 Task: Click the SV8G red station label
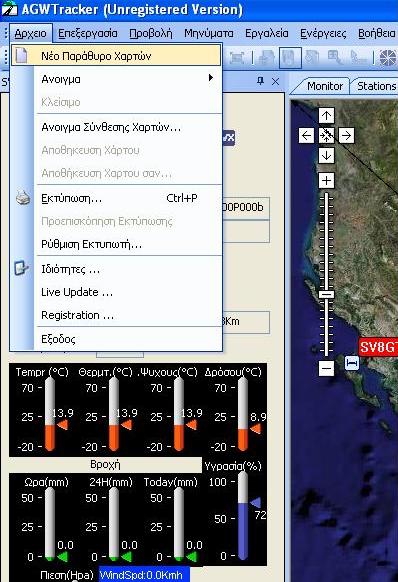click(378, 347)
